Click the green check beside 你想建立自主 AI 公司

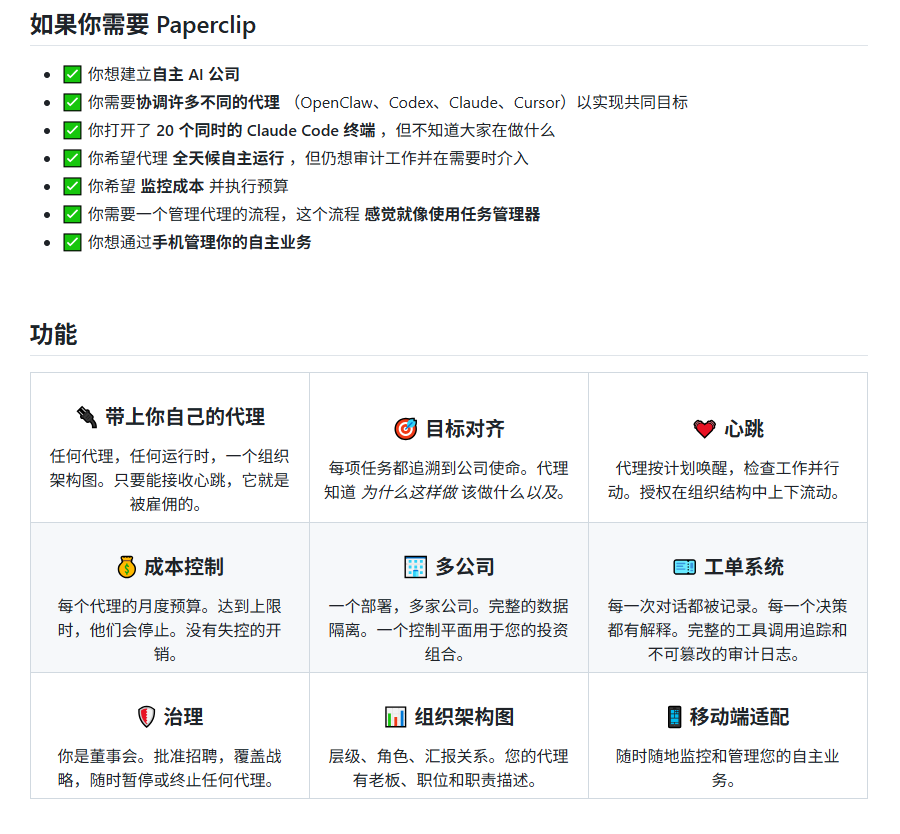coord(72,75)
